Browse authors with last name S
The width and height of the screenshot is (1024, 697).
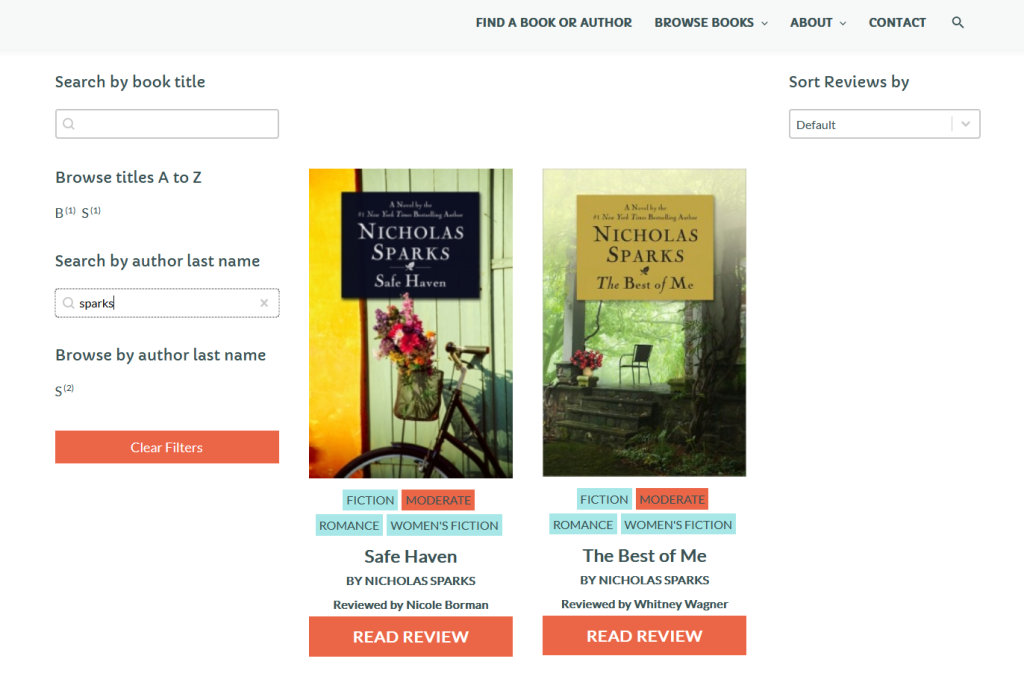point(59,392)
